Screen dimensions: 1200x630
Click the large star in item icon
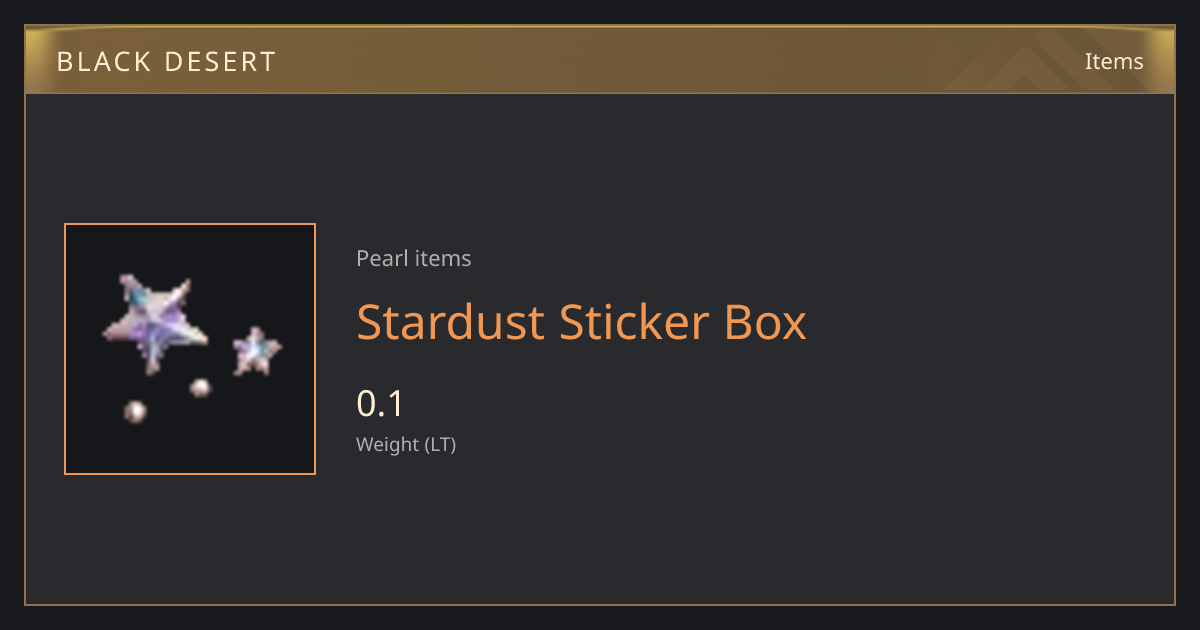[x=155, y=324]
